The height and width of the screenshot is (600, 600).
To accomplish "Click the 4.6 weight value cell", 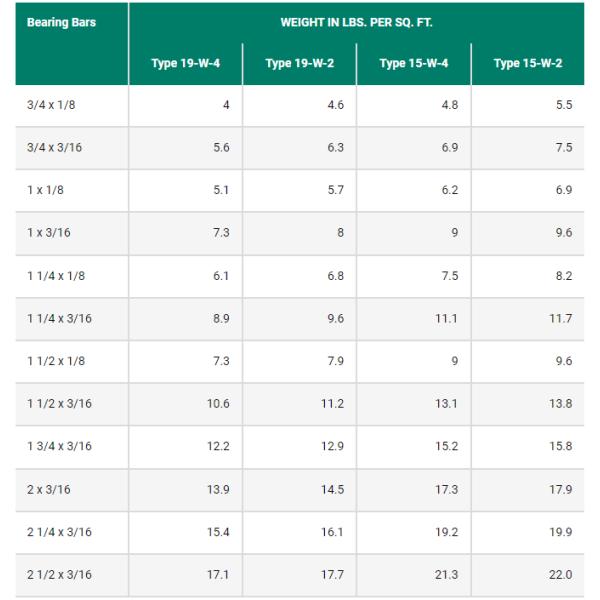I will click(336, 105).
